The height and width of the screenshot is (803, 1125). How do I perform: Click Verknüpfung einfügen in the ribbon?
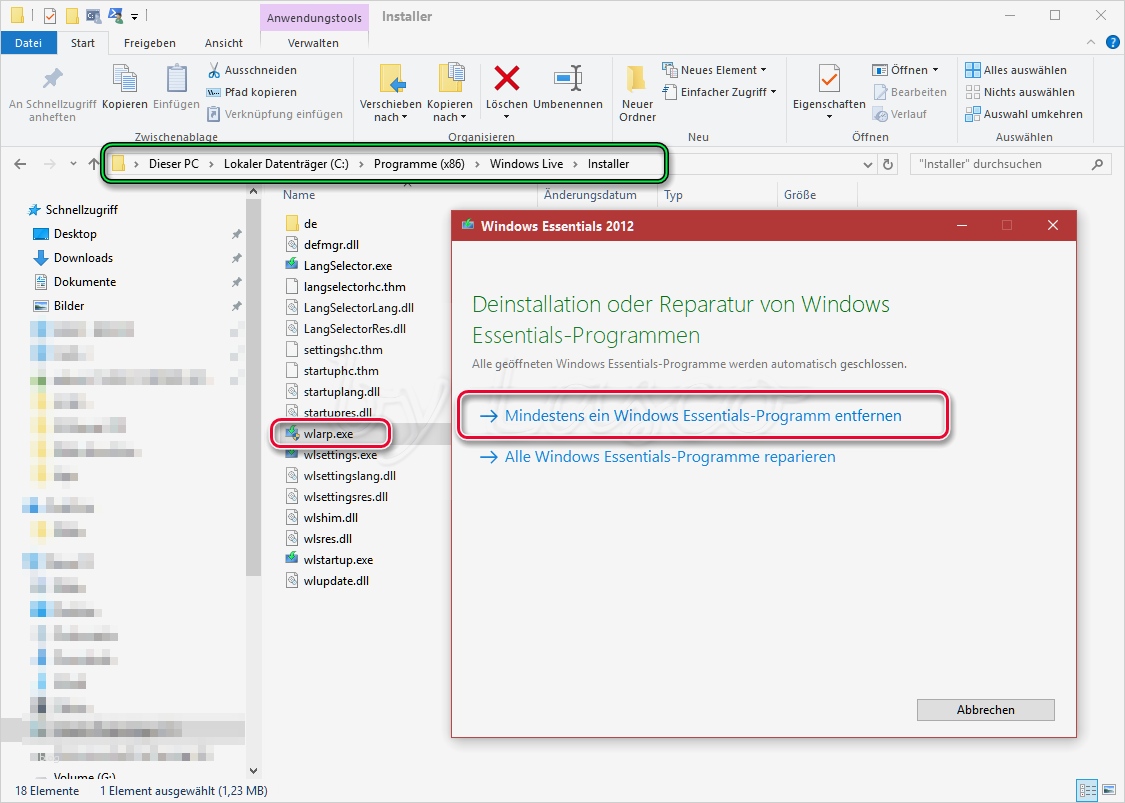coord(274,114)
